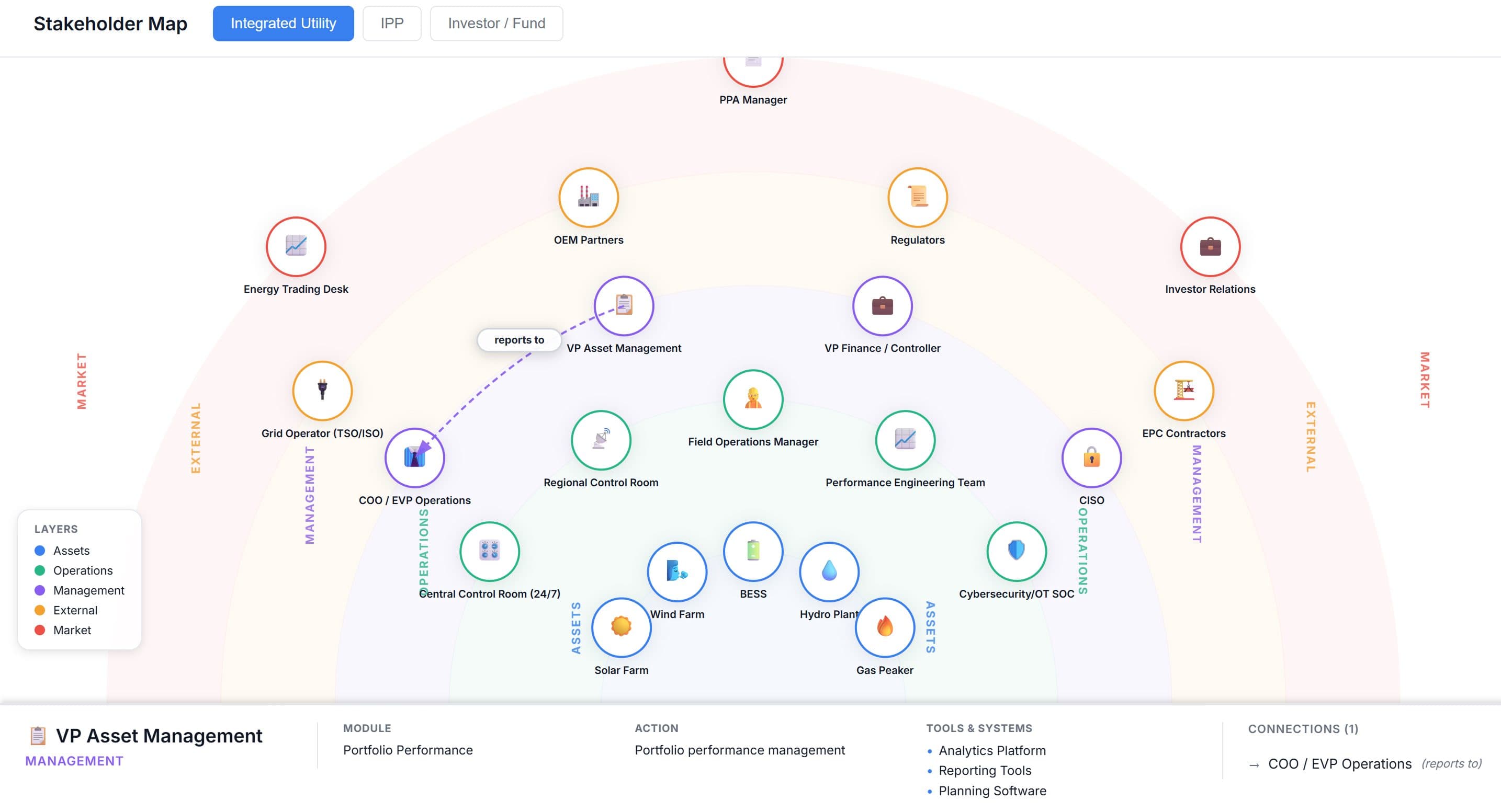Click the red Market legend dot
The height and width of the screenshot is (812, 1501).
click(40, 630)
